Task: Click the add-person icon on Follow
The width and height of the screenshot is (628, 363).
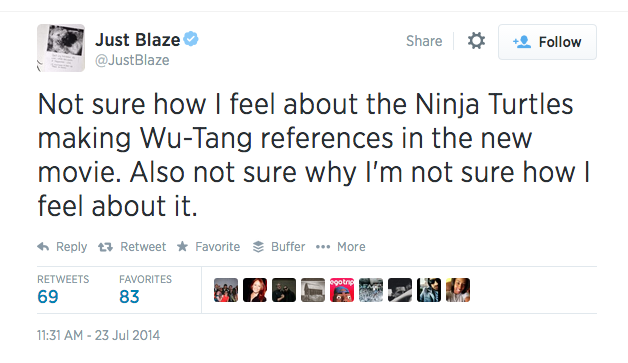Action: click(522, 42)
